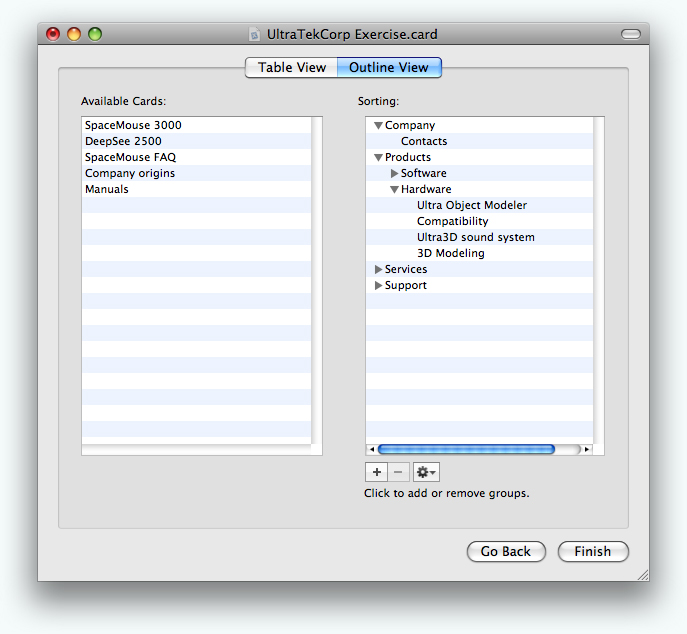687x634 pixels.
Task: Click the horizontal scrollbar right arrow
Action: [587, 450]
